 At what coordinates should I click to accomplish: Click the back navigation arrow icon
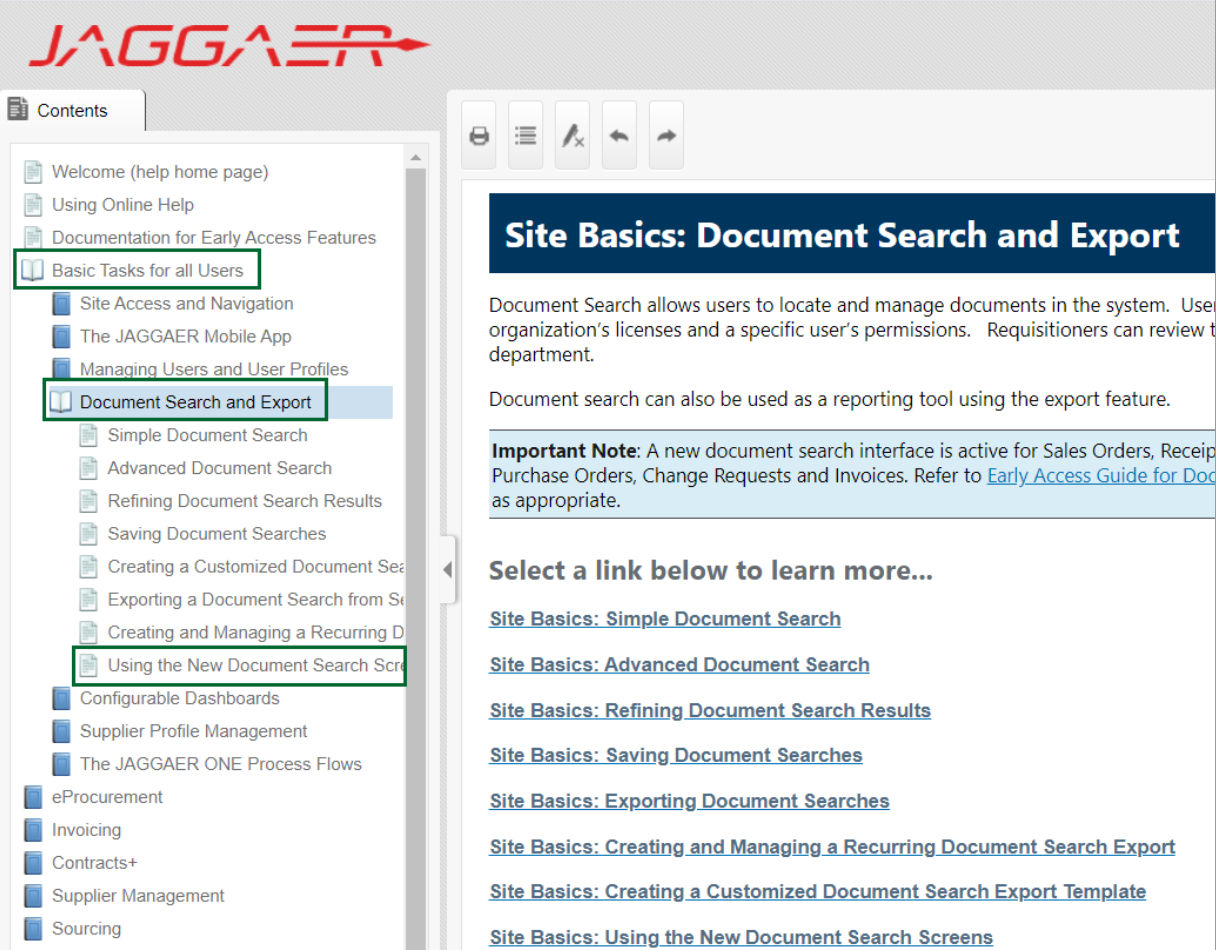(x=618, y=134)
